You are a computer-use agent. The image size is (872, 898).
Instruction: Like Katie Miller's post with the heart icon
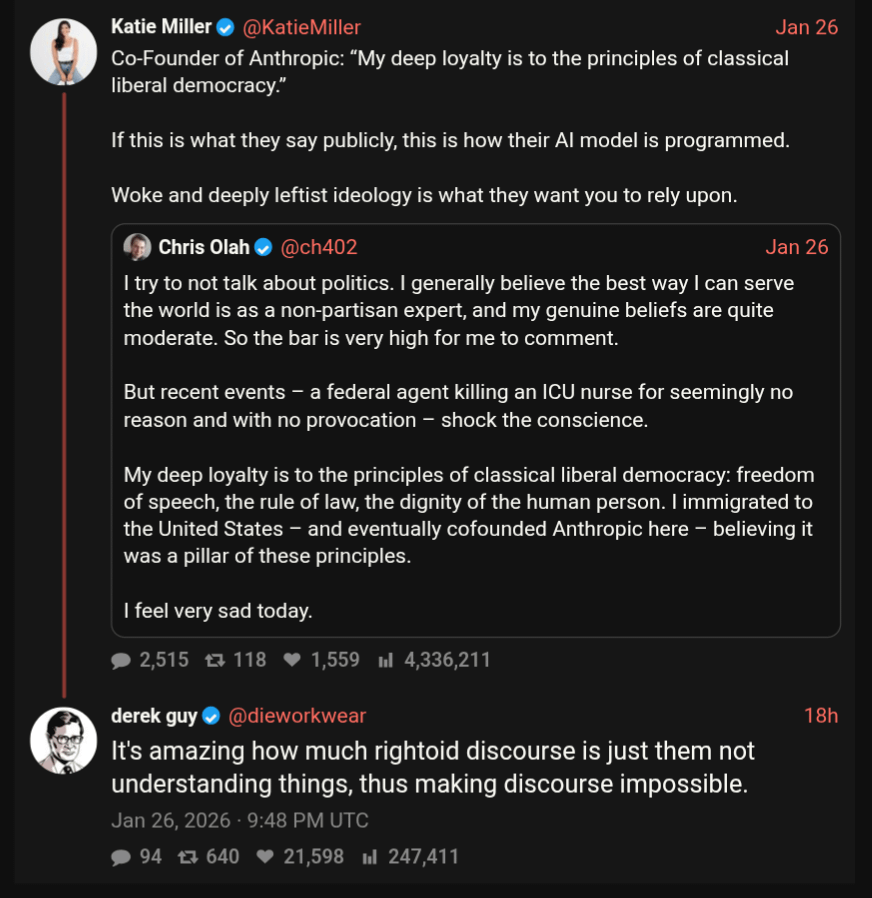coord(292,660)
